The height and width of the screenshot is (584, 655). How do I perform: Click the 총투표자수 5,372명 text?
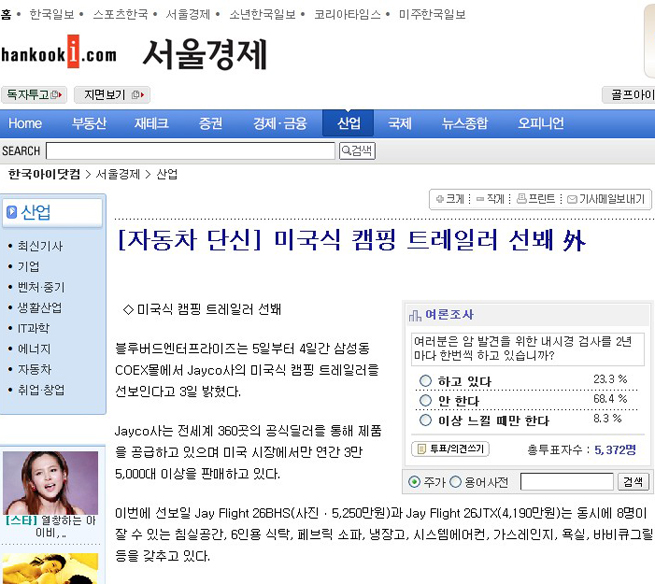pos(581,449)
